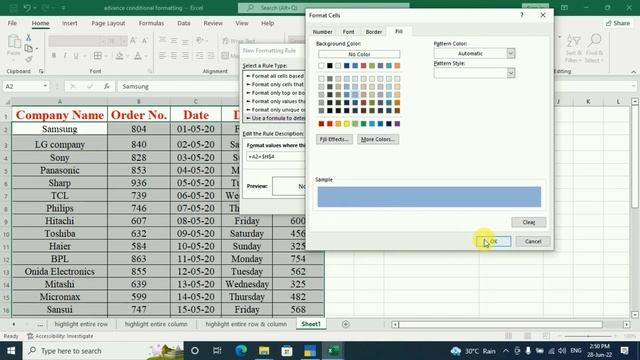Viewport: 640px width, 360px height.
Task: Open the Page Layout ribbon tab
Action: [108, 23]
